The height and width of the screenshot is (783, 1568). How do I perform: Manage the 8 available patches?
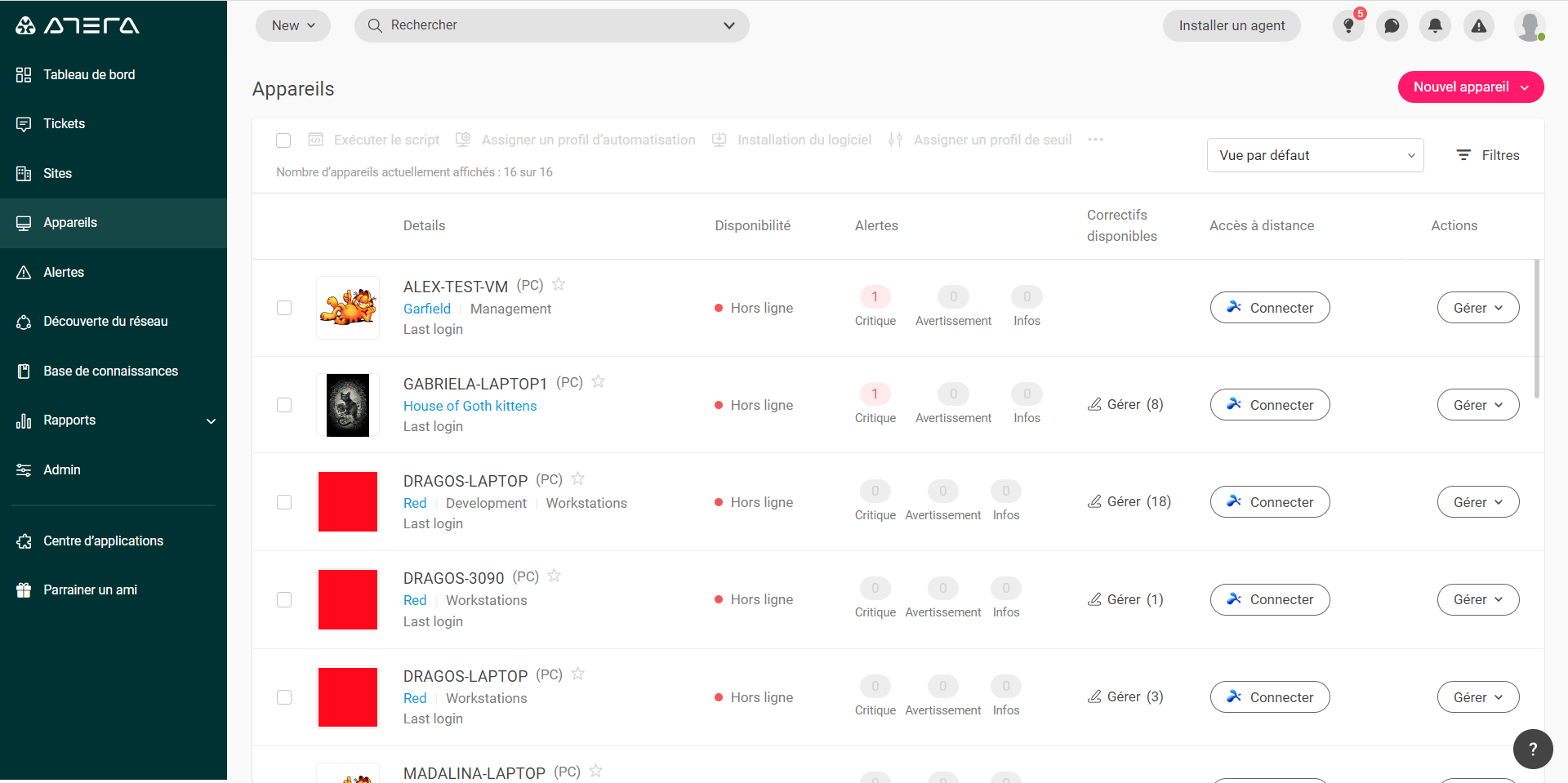[1125, 404]
